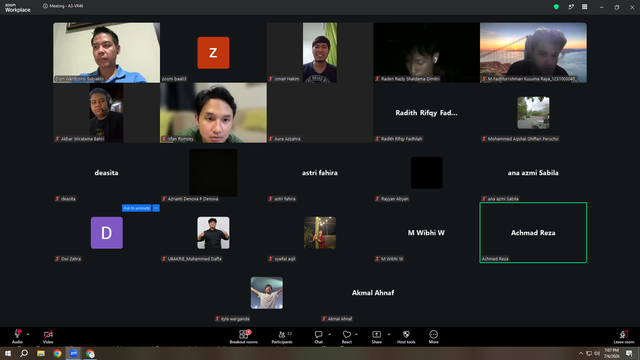640x360 pixels.
Task: Open Host tools shield
Action: click(406, 336)
